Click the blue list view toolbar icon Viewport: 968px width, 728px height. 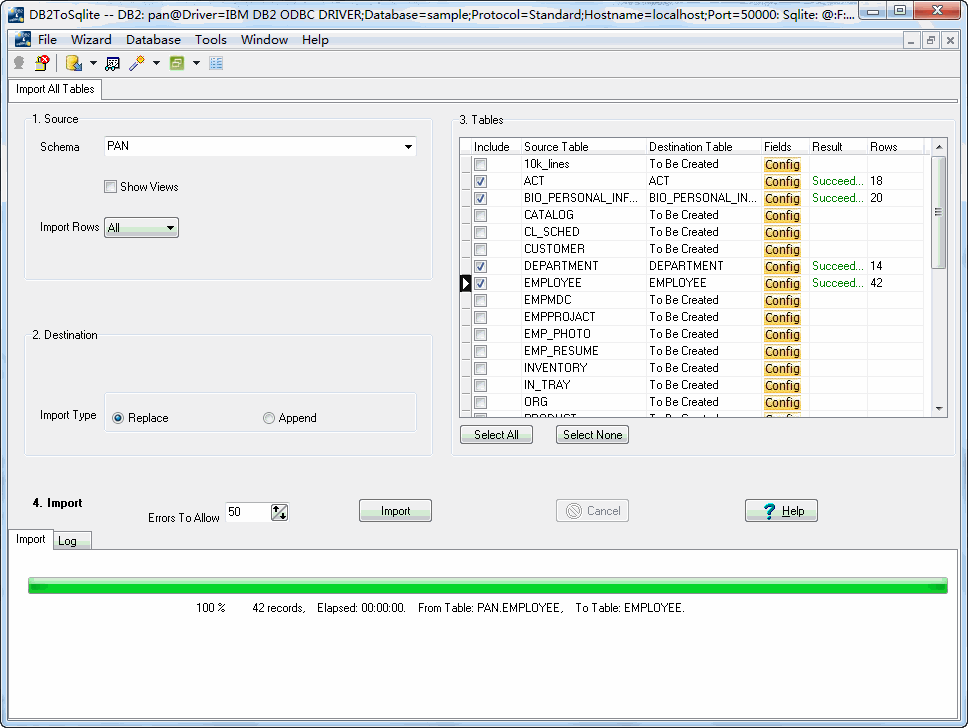[x=216, y=63]
